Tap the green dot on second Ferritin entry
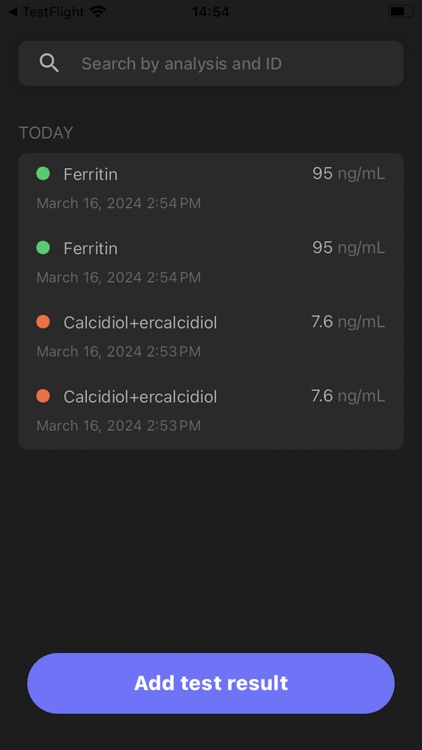Viewport: 422px width, 750px height. (43, 248)
